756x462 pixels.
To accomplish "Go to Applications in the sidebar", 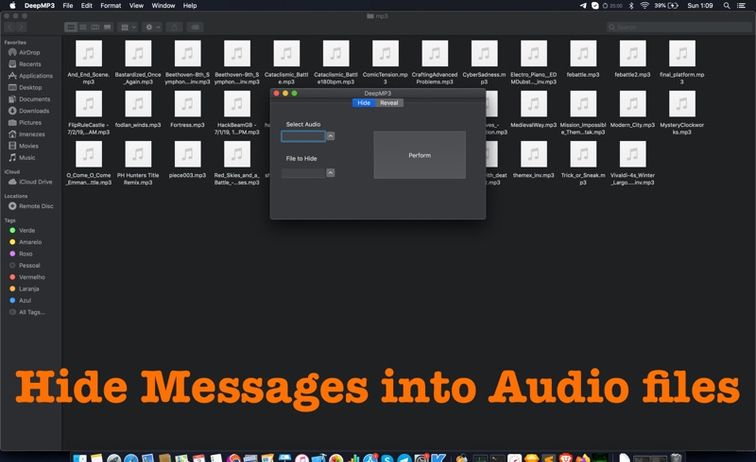I will [35, 76].
